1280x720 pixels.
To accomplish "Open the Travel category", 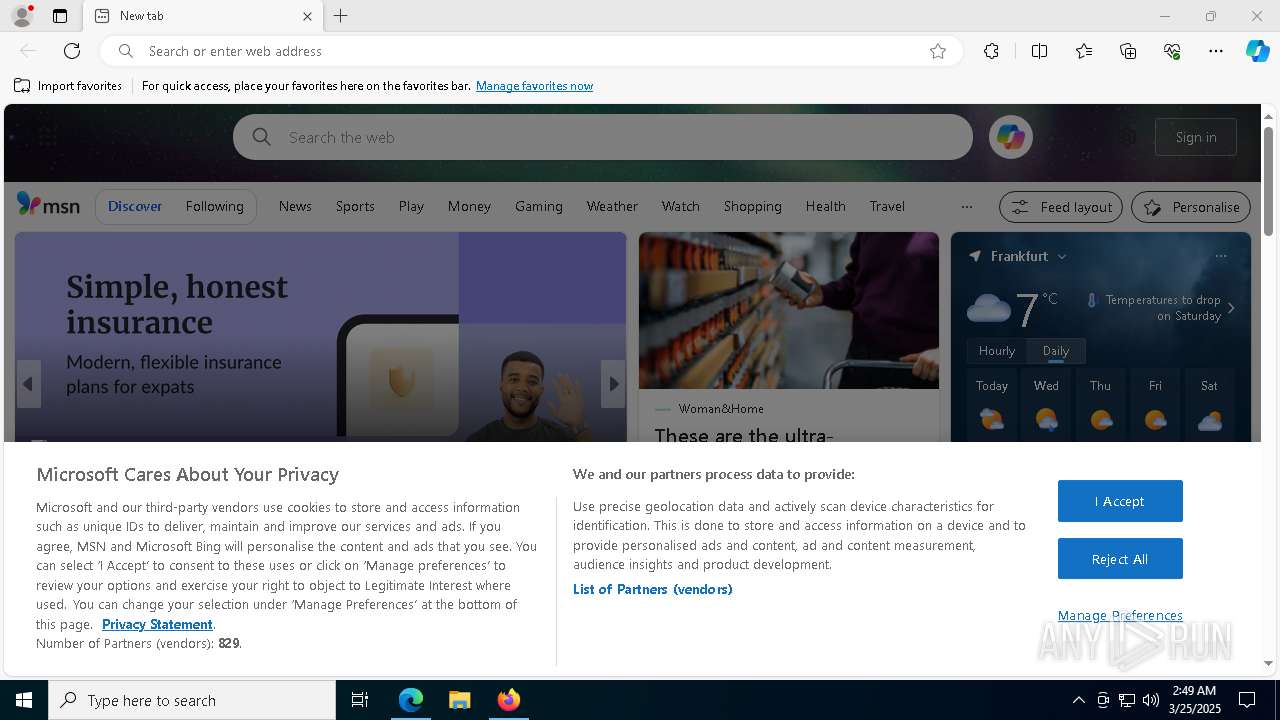I will point(887,206).
